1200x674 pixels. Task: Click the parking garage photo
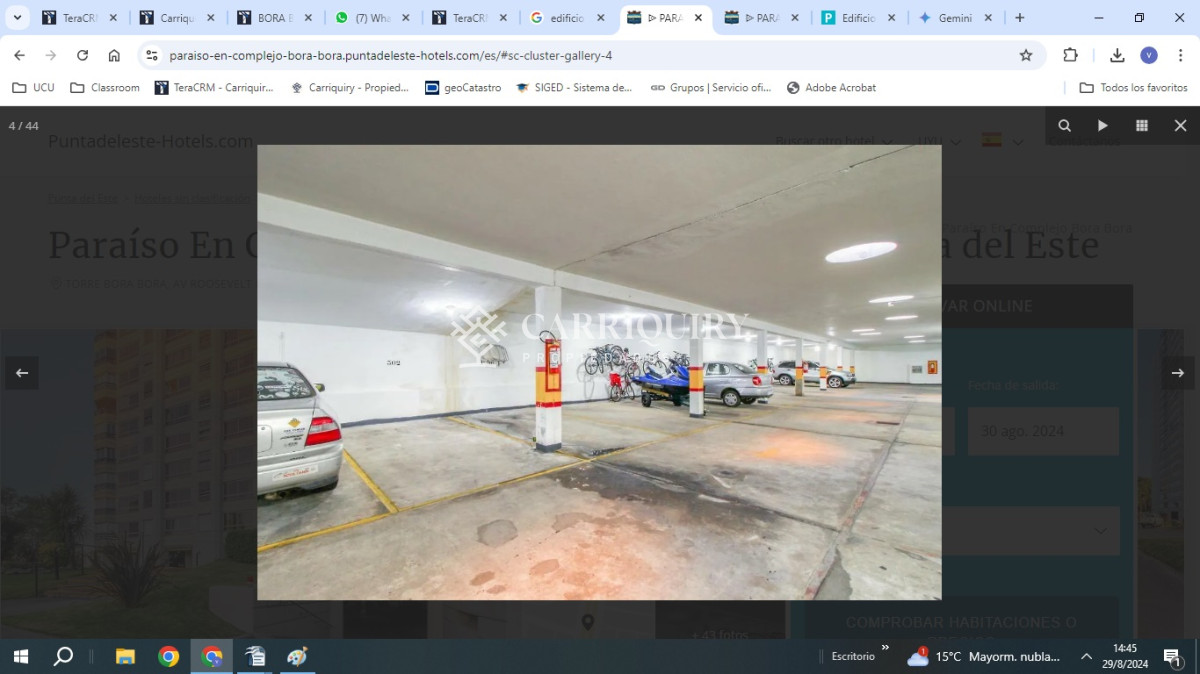pyautogui.click(x=599, y=372)
